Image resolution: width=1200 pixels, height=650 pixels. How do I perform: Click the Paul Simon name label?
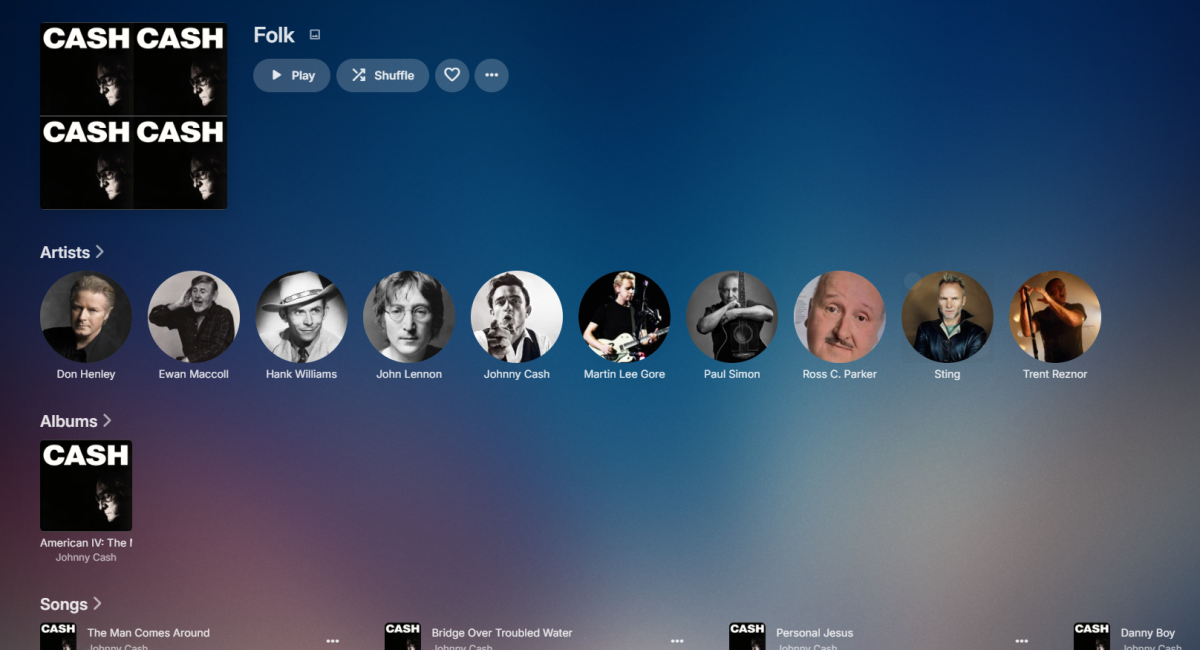tap(732, 374)
